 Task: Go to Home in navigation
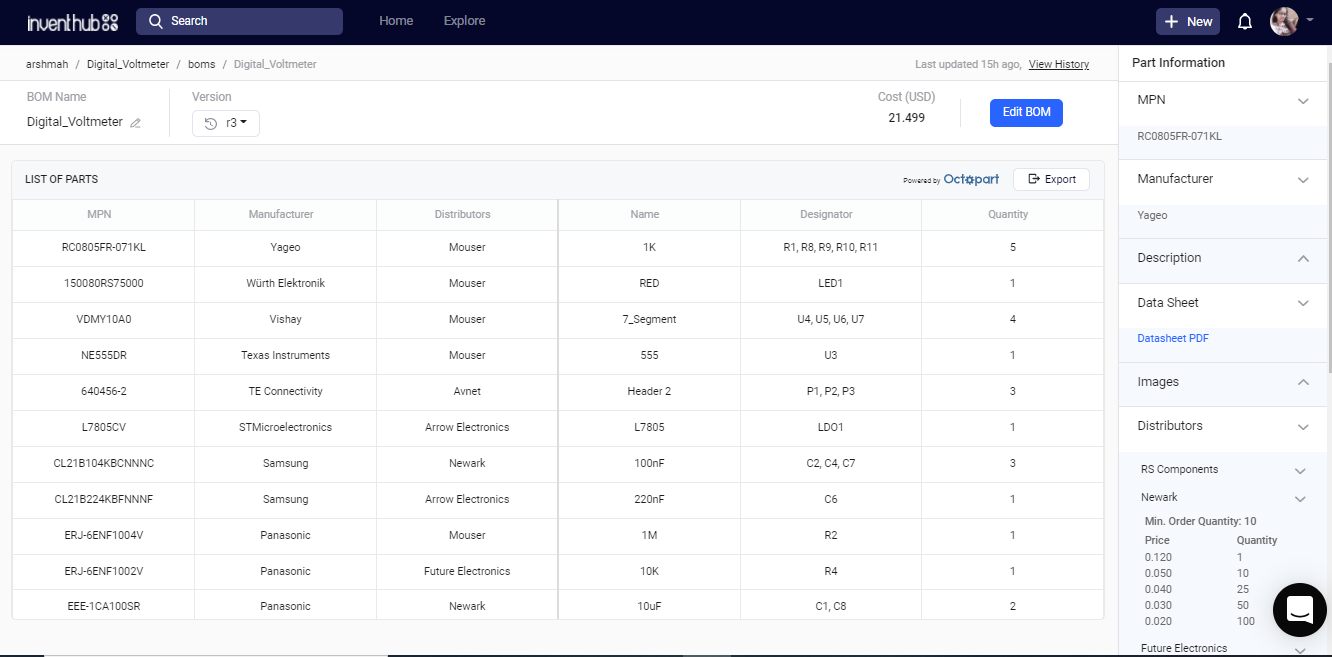(396, 21)
